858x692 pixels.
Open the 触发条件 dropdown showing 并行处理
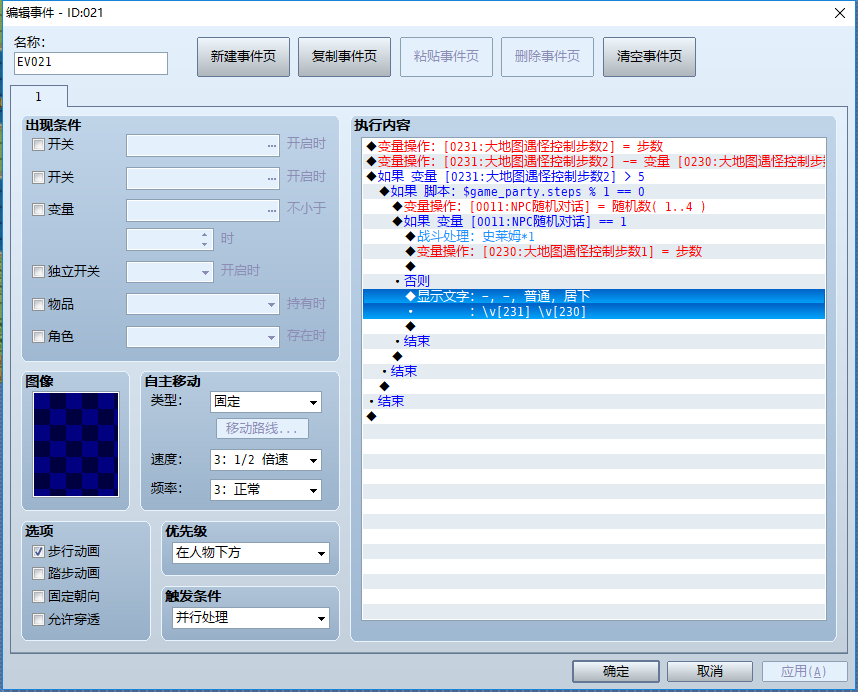tap(251, 618)
